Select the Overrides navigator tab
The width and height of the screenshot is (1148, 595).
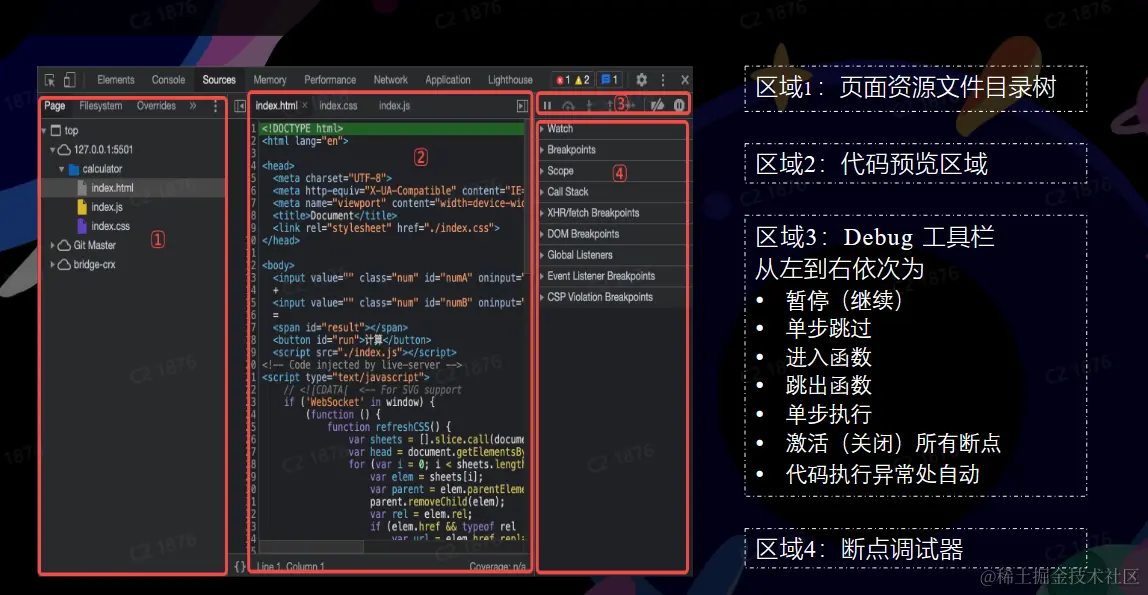click(156, 106)
